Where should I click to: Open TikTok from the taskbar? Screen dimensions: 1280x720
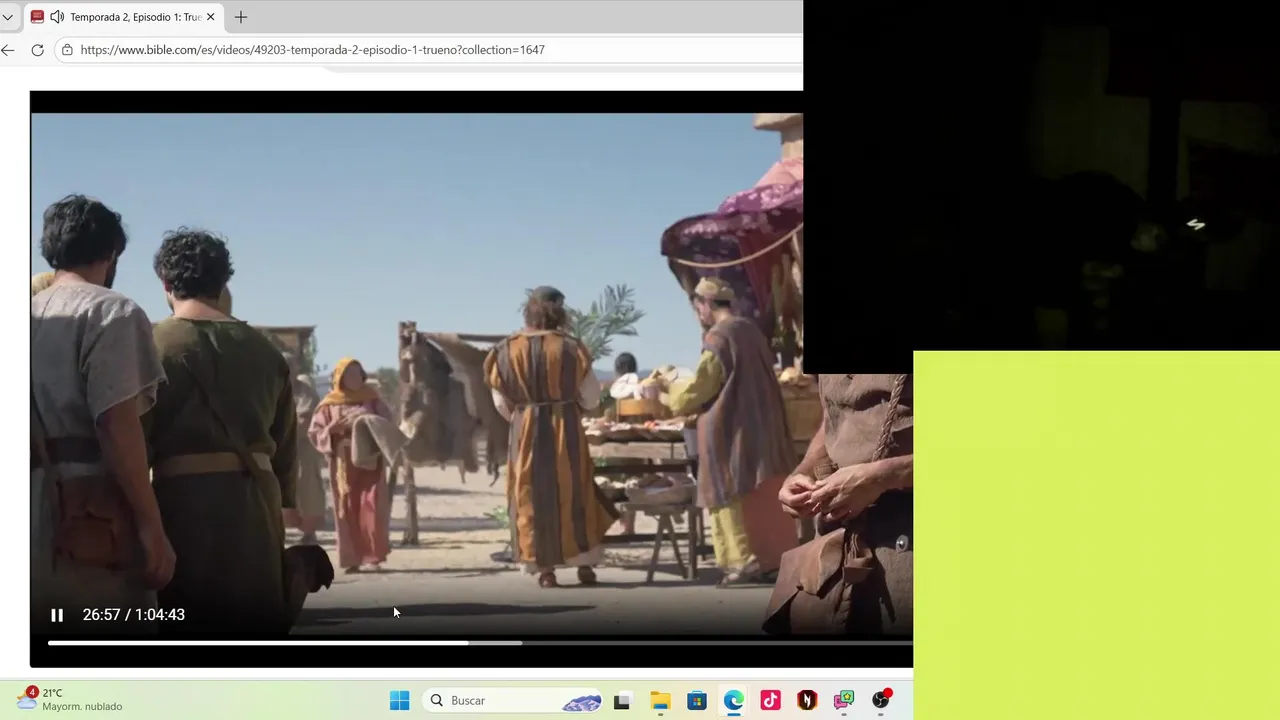tap(770, 700)
